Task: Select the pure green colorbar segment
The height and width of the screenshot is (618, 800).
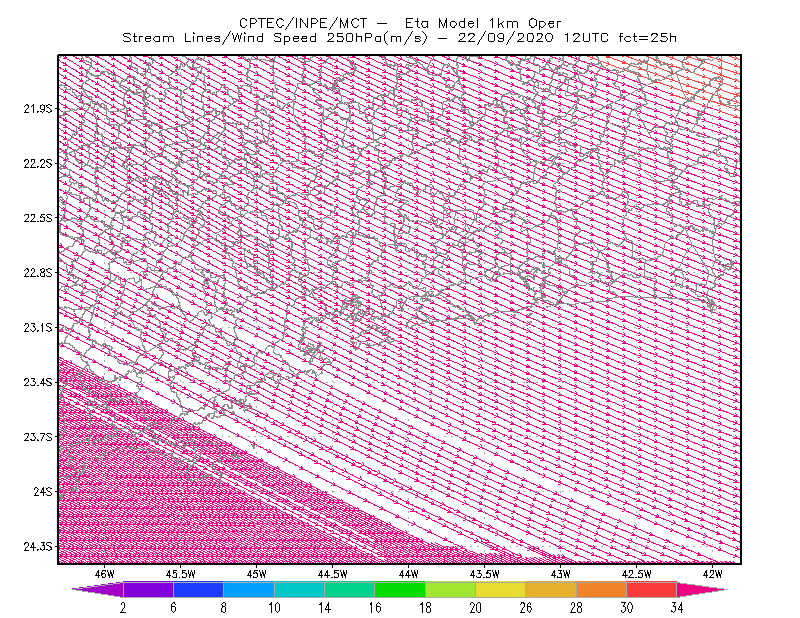Action: pyautogui.click(x=400, y=589)
